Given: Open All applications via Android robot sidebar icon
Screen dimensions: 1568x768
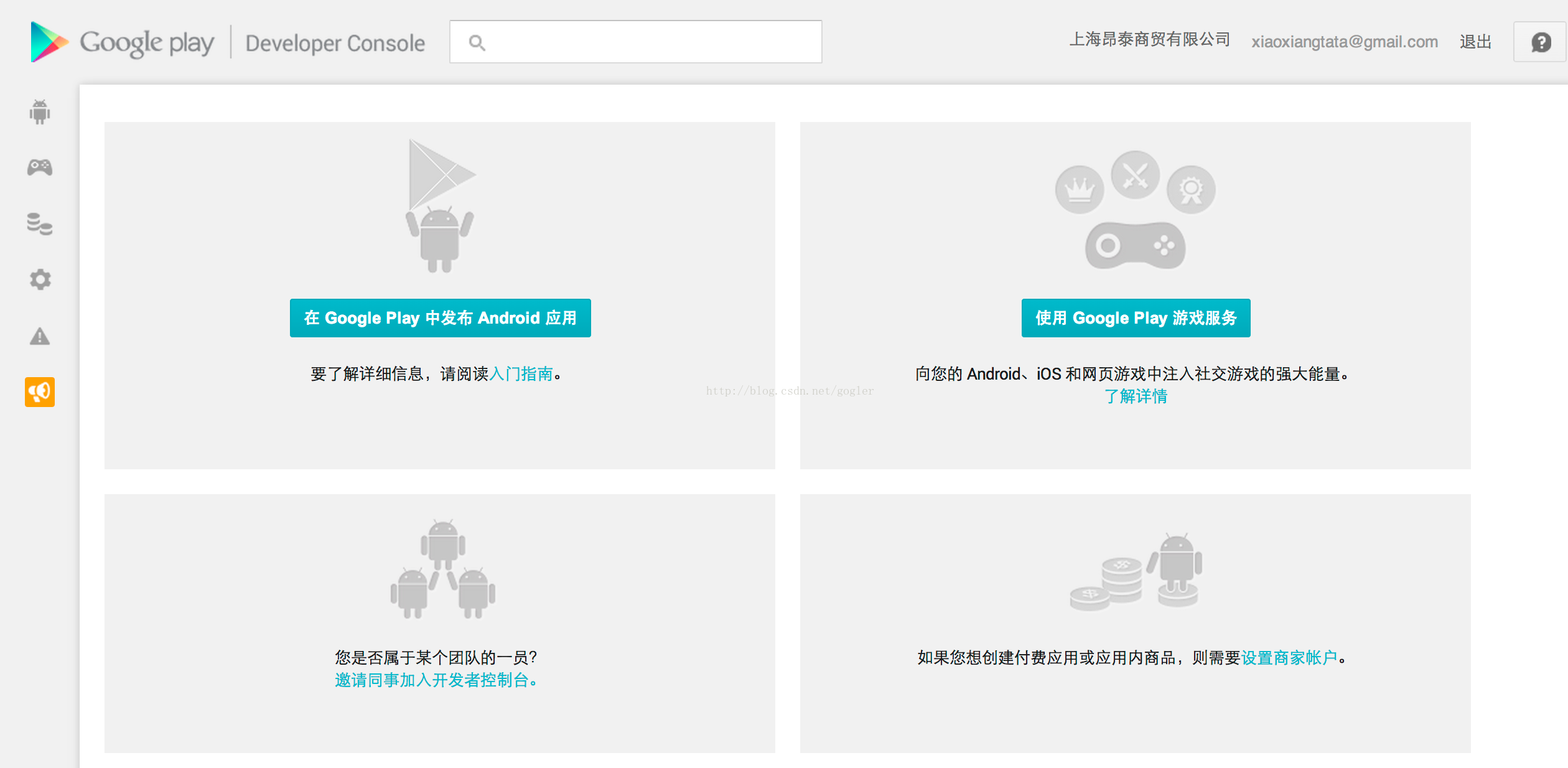Looking at the screenshot, I should tap(40, 112).
